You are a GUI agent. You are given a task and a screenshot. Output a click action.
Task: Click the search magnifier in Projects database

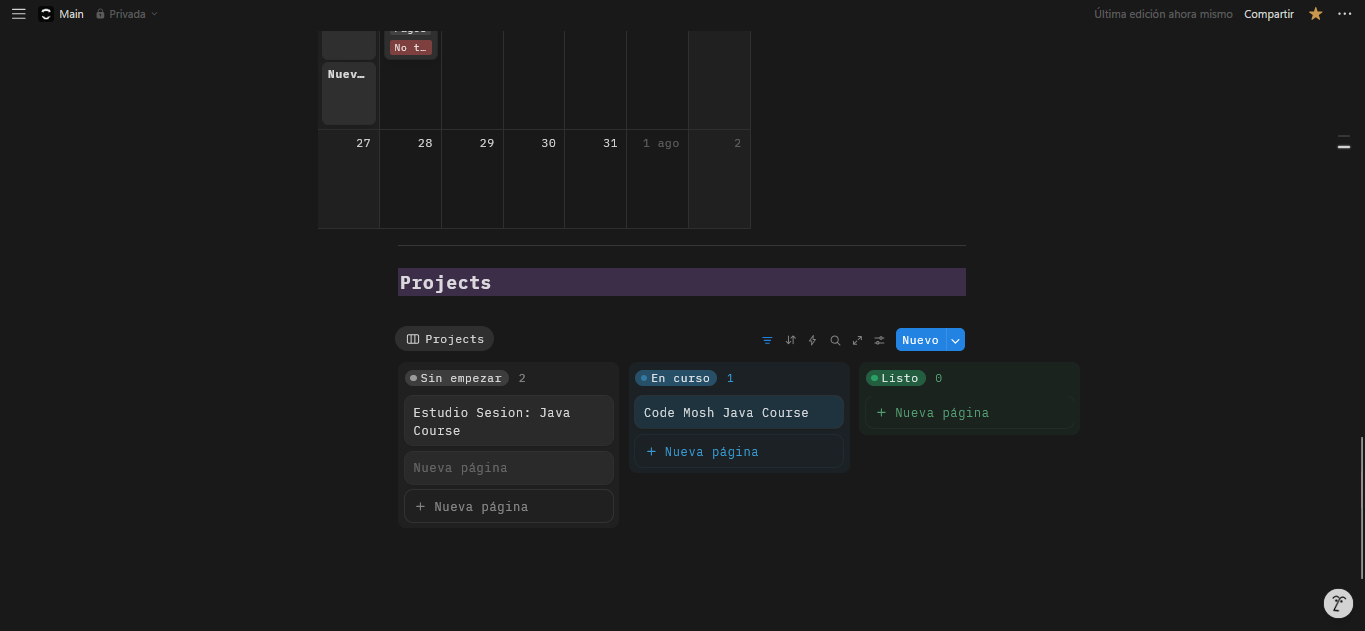tap(835, 340)
